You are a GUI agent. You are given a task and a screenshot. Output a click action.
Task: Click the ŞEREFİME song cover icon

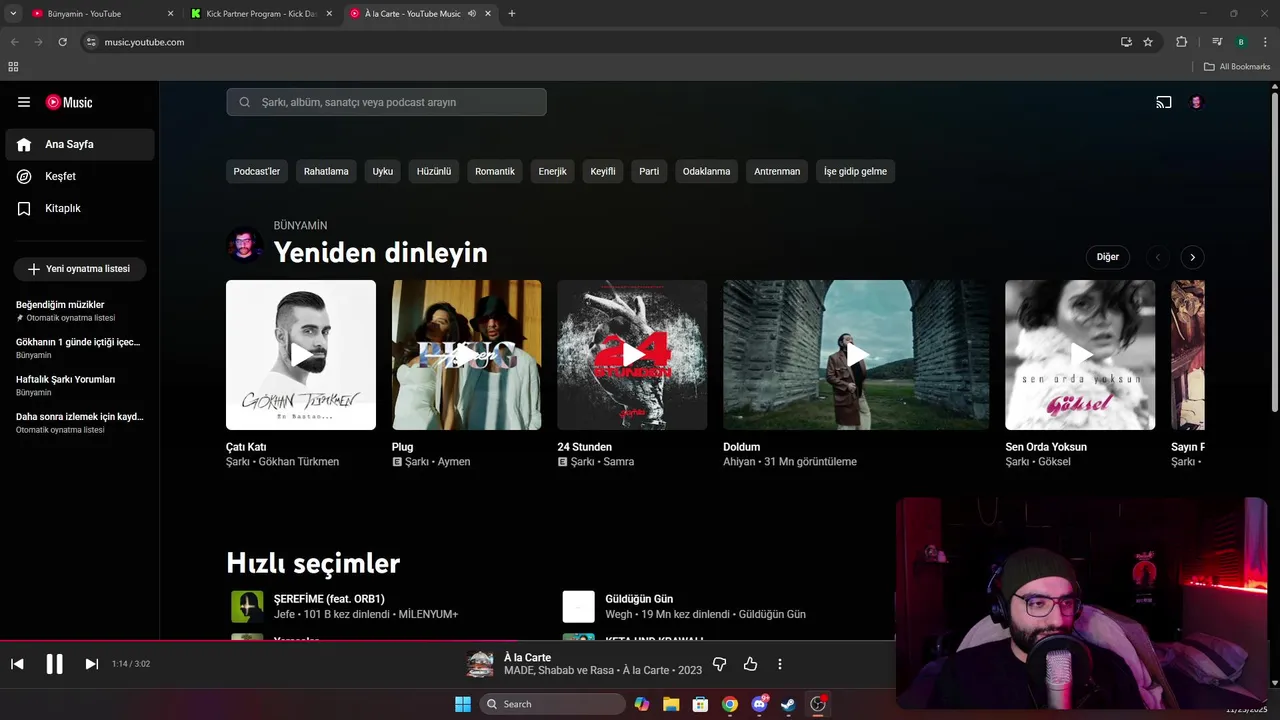tap(247, 606)
